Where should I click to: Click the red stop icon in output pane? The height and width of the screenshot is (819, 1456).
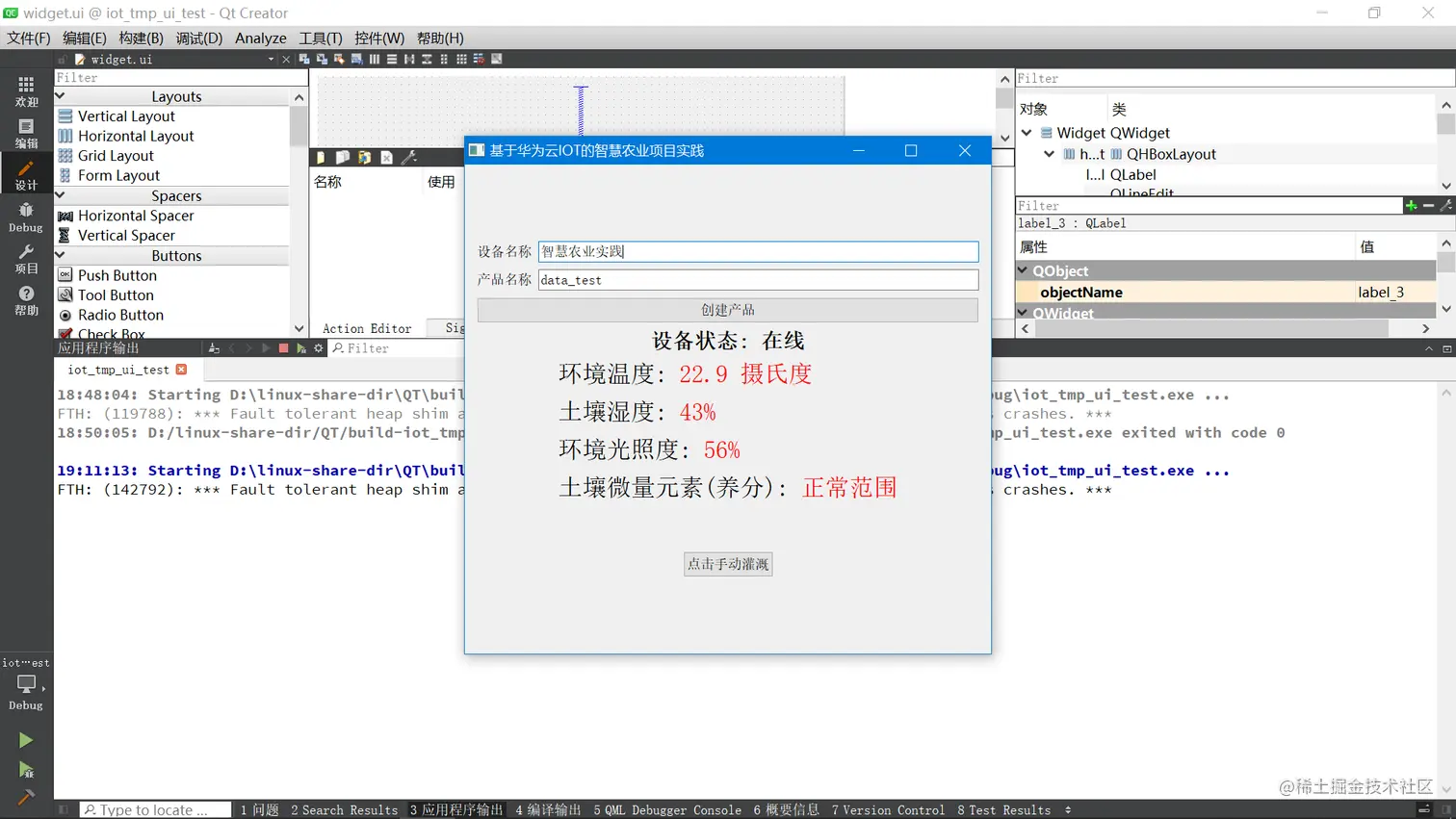[283, 347]
